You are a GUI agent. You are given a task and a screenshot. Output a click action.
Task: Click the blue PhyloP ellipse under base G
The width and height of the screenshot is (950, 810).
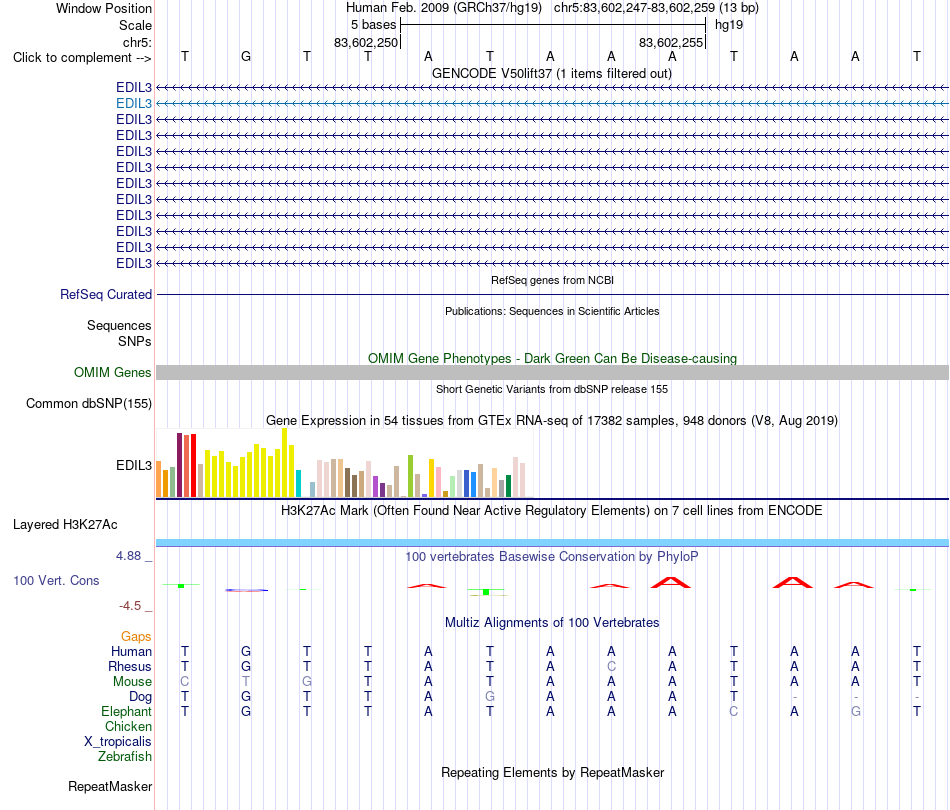click(246, 590)
